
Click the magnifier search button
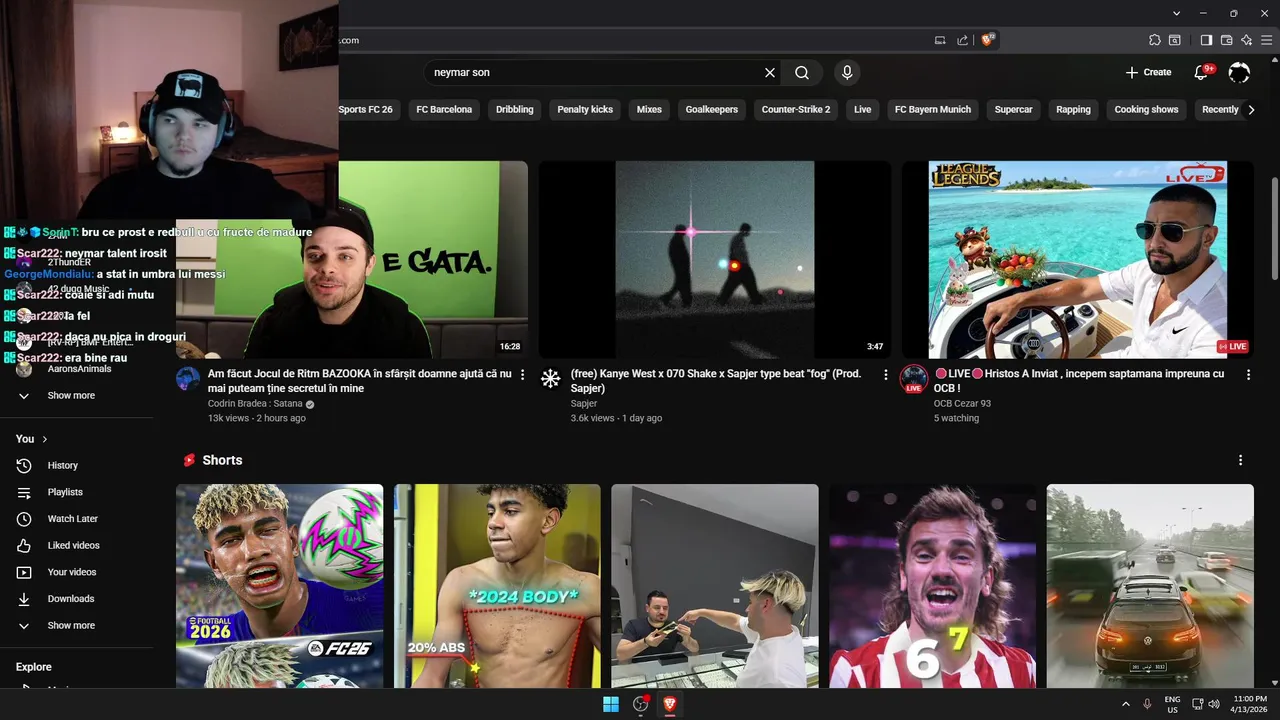(x=802, y=73)
